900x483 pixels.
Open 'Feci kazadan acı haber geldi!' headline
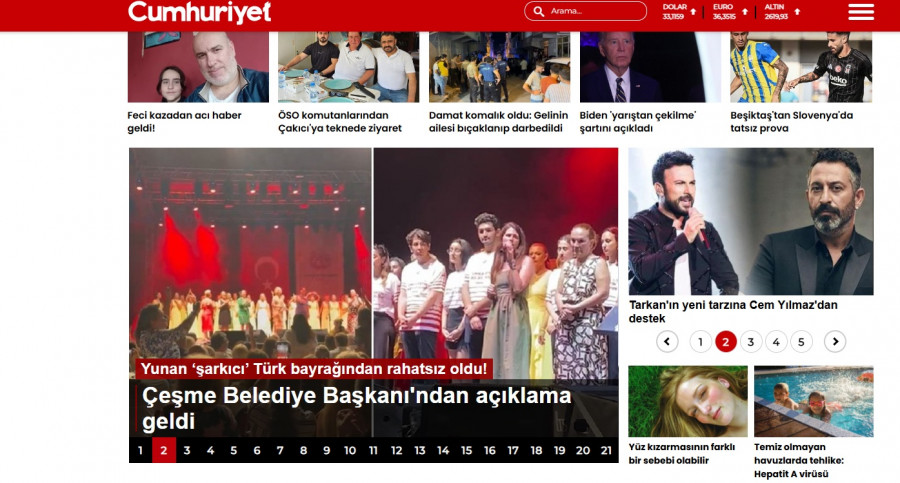[x=184, y=122]
